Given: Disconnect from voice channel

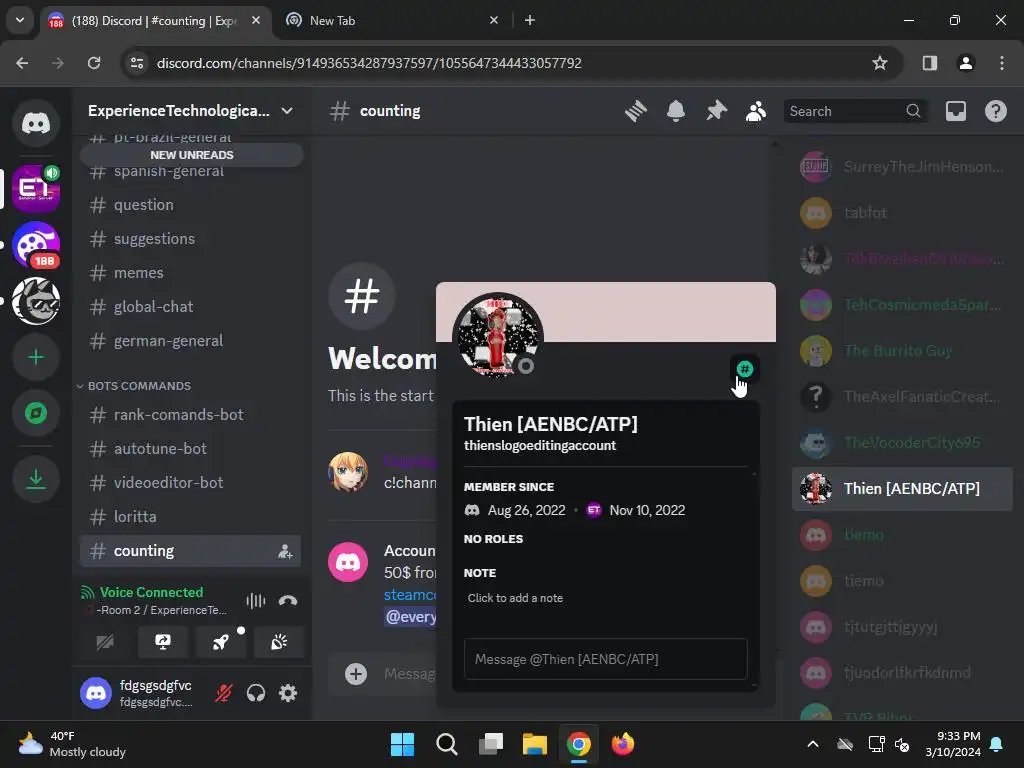Looking at the screenshot, I should coord(288,601).
